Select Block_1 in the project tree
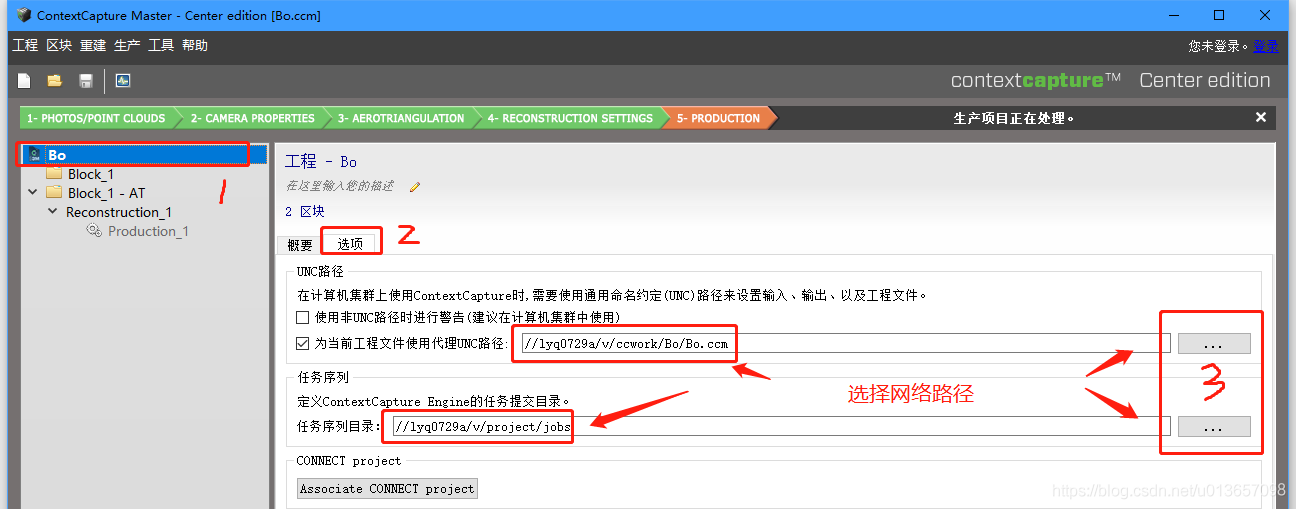This screenshot has width=1296, height=509. 91,174
